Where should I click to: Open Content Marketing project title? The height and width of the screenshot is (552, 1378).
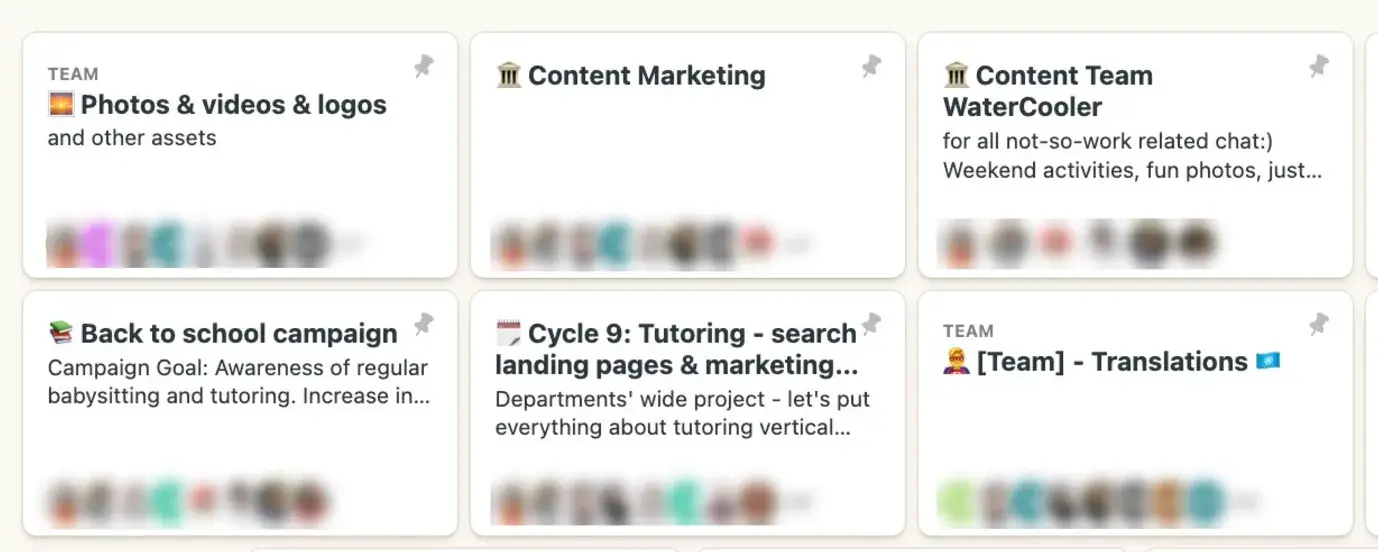[x=646, y=76]
